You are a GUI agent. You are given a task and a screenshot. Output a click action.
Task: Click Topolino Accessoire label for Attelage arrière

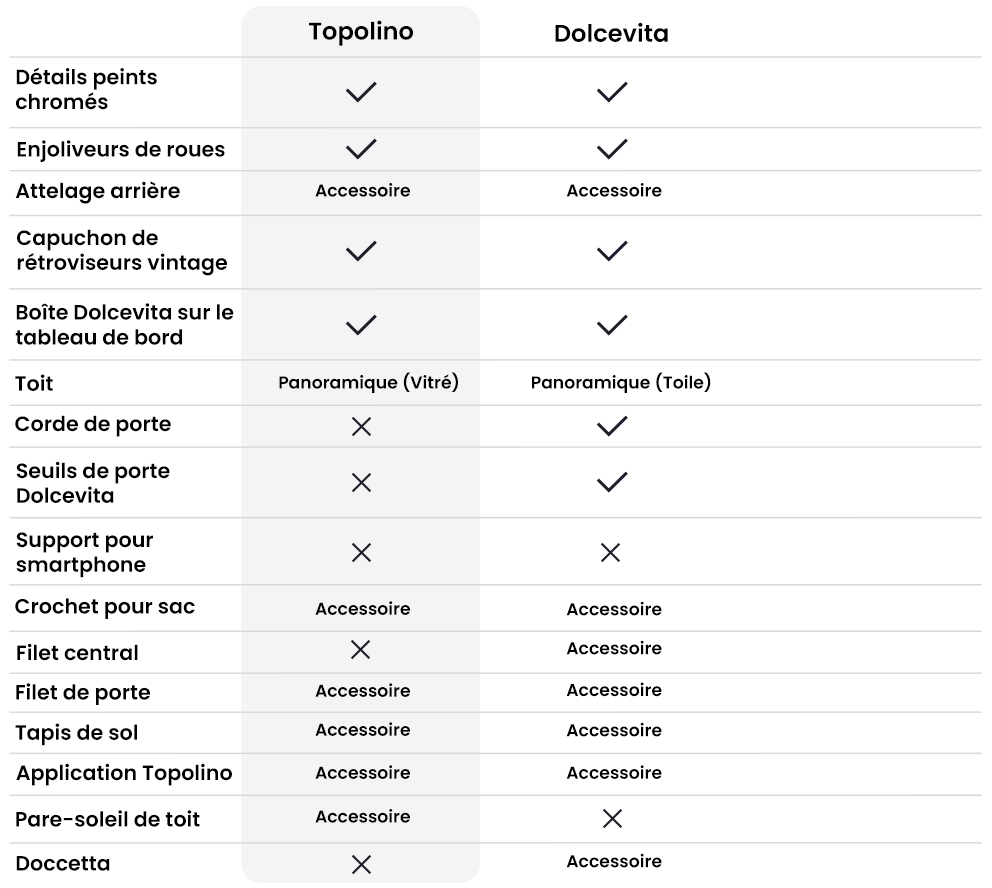click(x=362, y=190)
